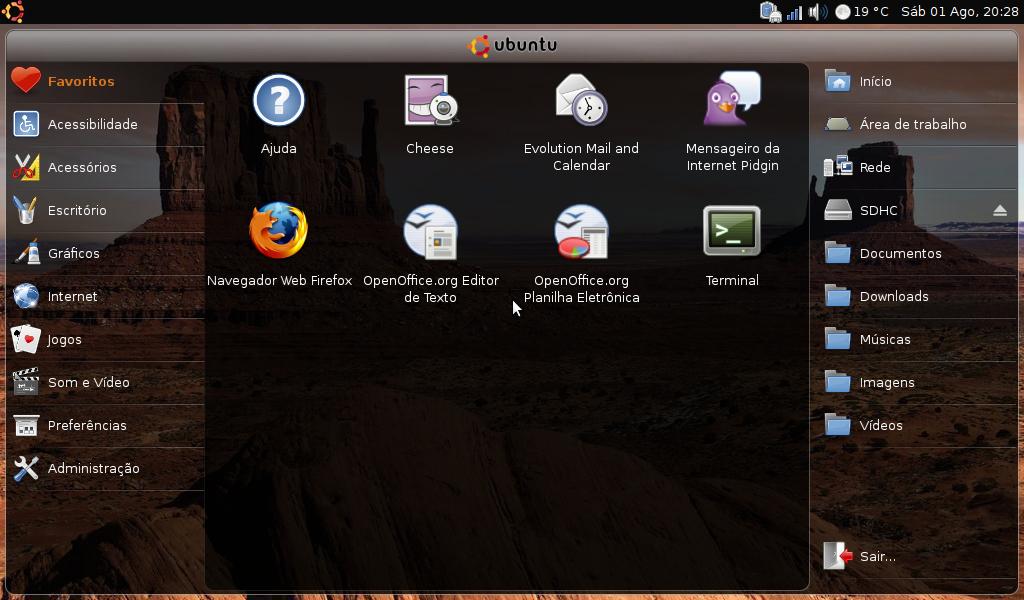Select the Acessórios category

(105, 167)
